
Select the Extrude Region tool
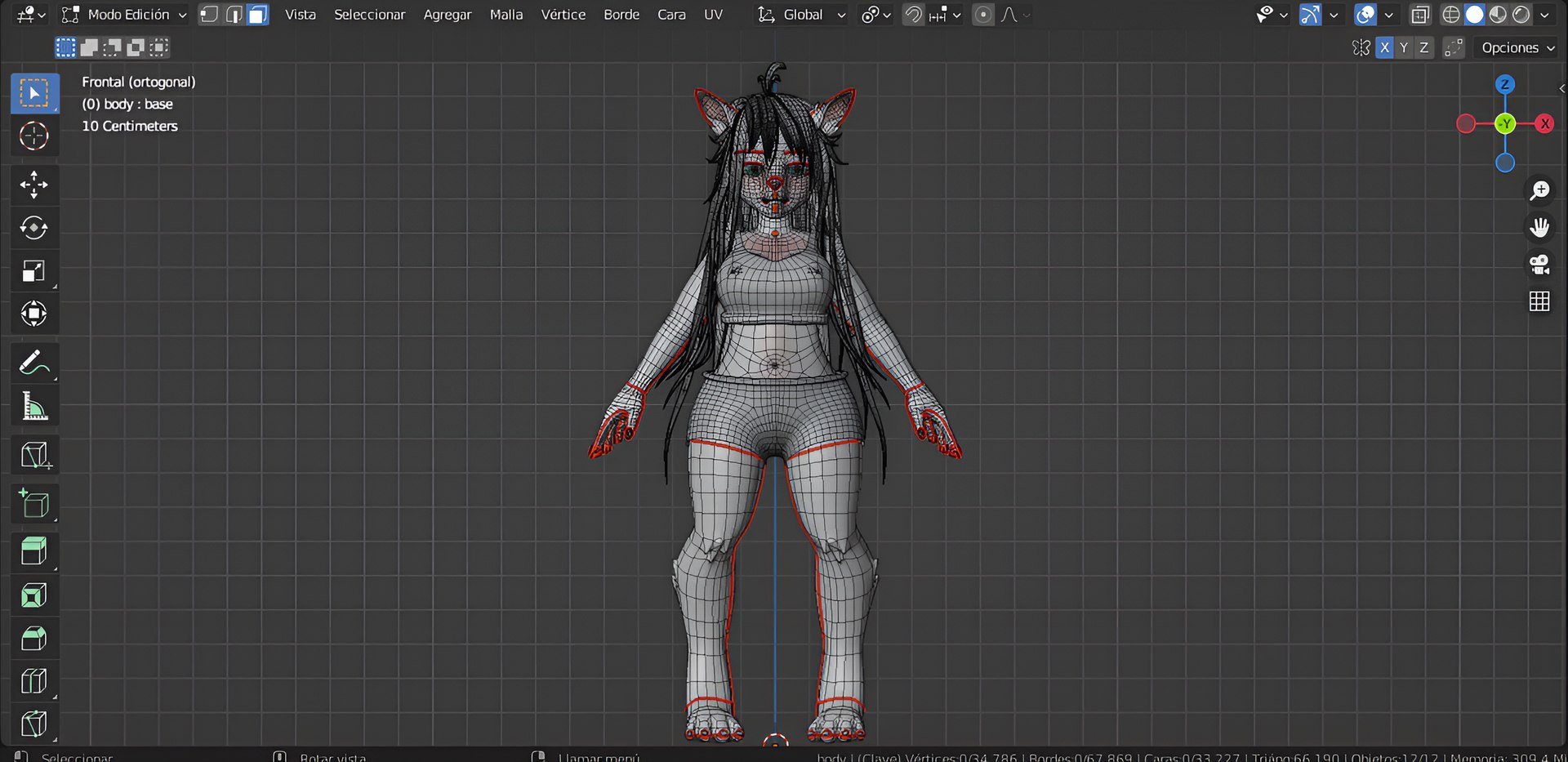[x=34, y=551]
